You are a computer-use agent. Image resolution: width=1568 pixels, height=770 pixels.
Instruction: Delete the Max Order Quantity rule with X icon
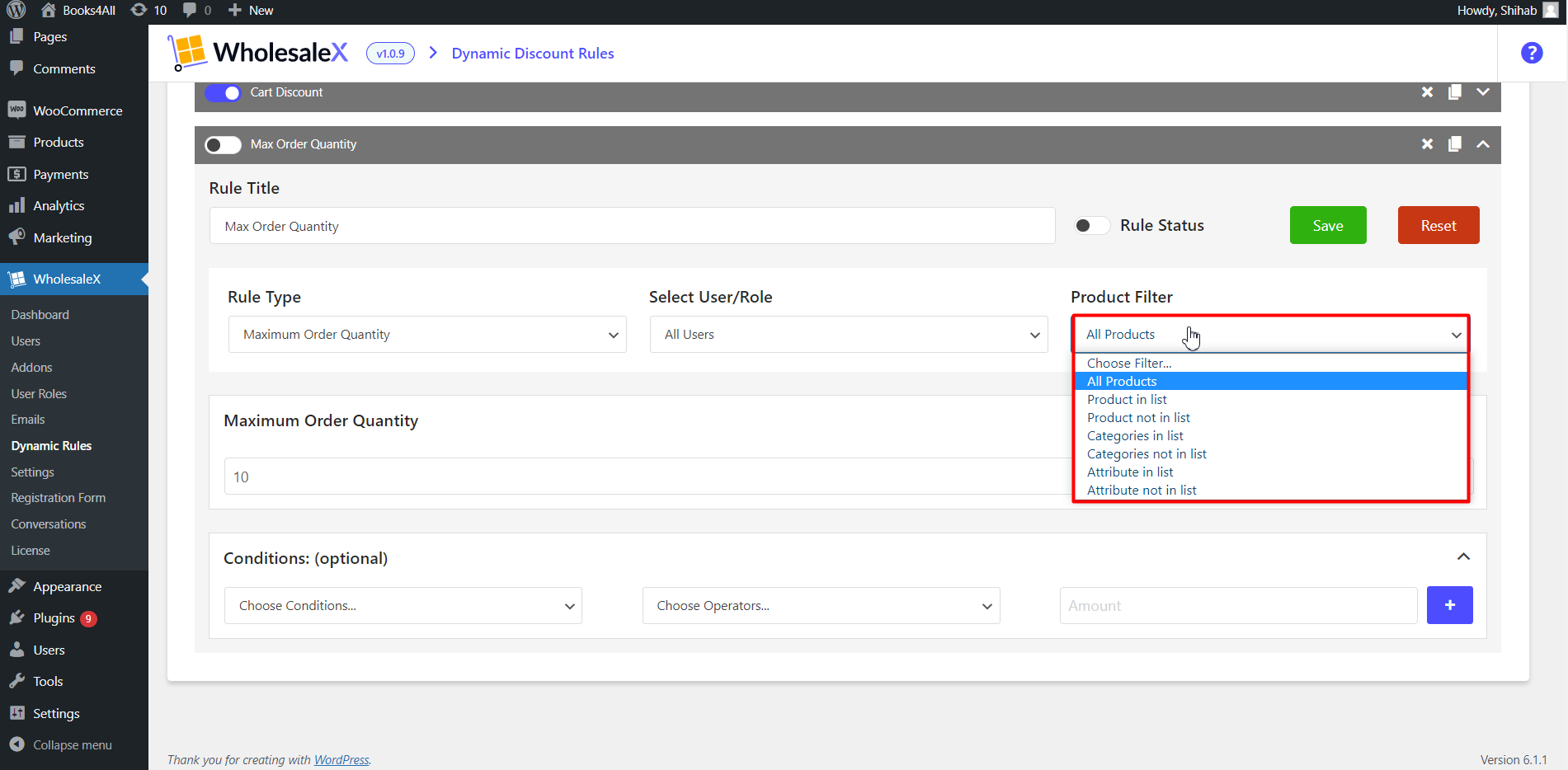[x=1427, y=144]
